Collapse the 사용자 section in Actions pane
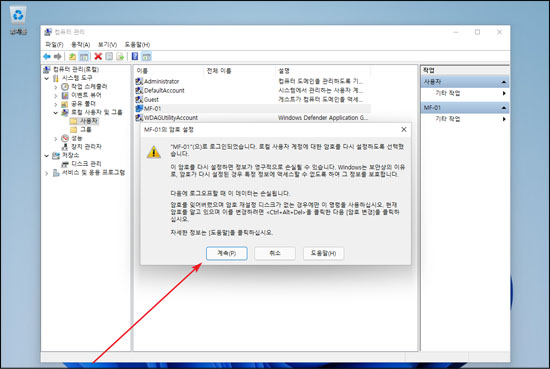This screenshot has height=369, width=550. click(504, 82)
